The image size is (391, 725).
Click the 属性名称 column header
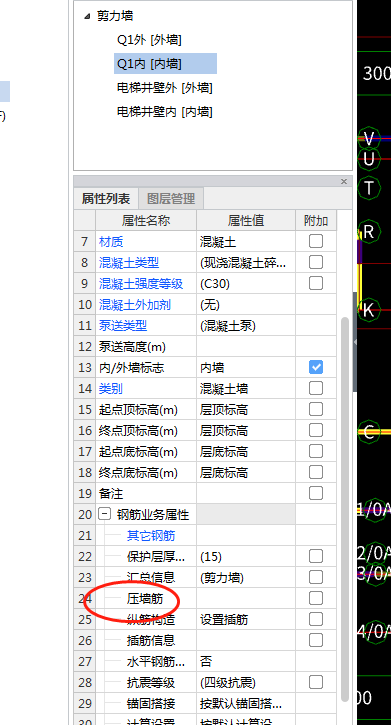[x=146, y=221]
